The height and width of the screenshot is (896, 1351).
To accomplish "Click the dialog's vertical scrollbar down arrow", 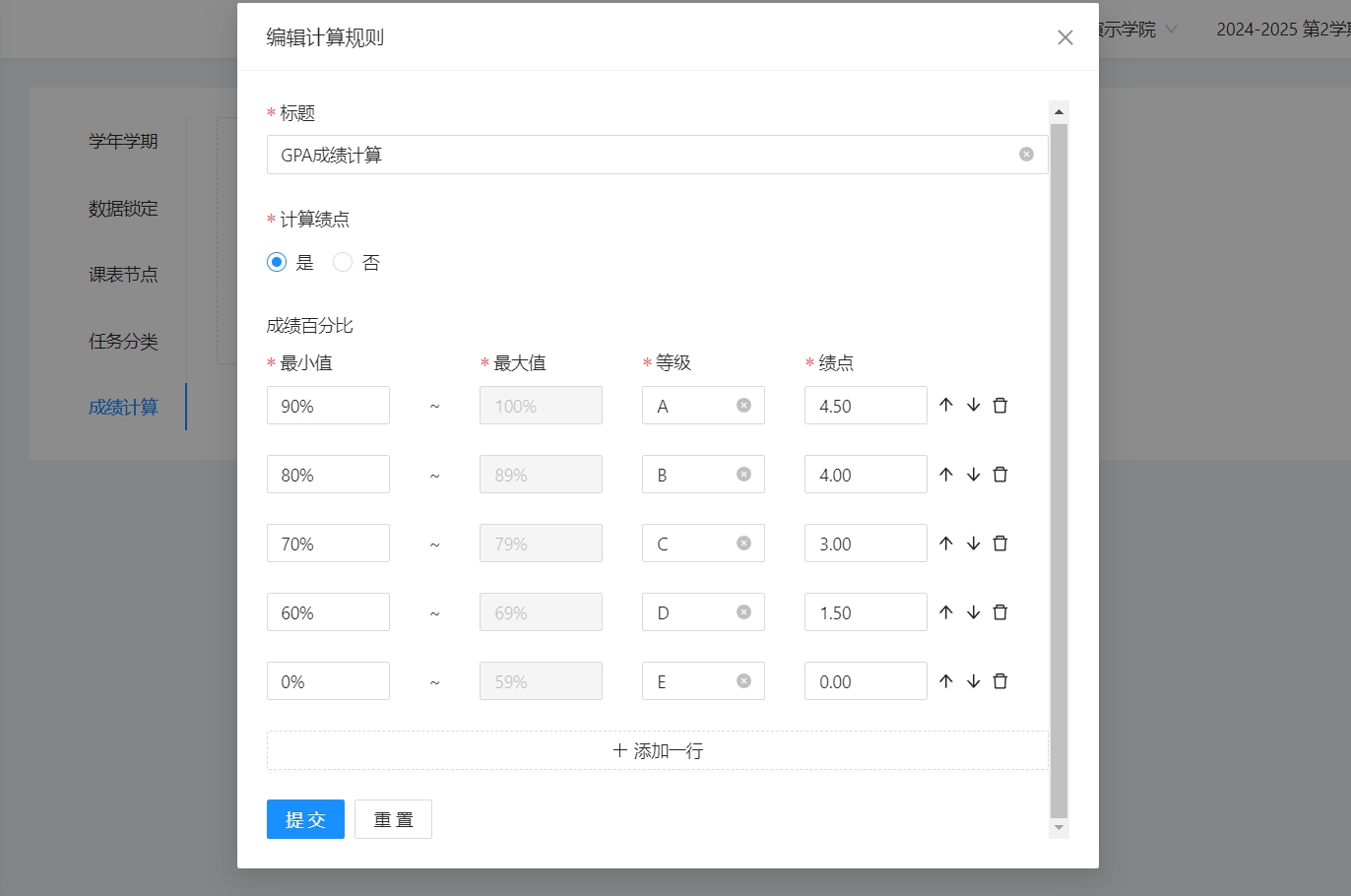I will point(1059,828).
